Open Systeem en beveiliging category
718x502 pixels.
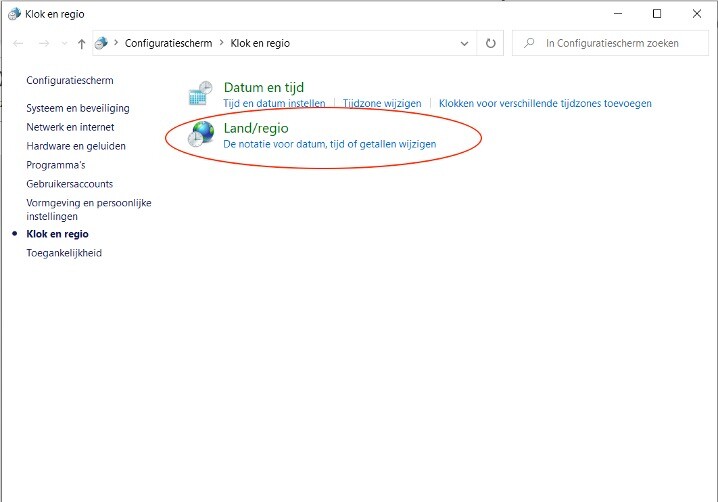click(x=78, y=108)
